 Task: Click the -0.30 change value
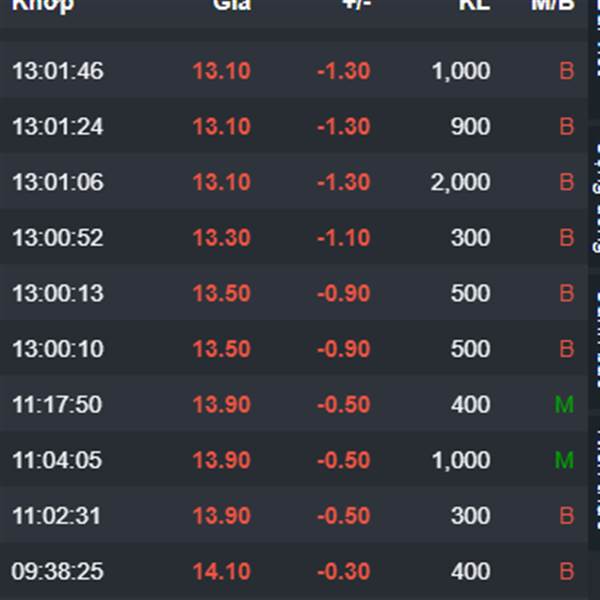[344, 571]
